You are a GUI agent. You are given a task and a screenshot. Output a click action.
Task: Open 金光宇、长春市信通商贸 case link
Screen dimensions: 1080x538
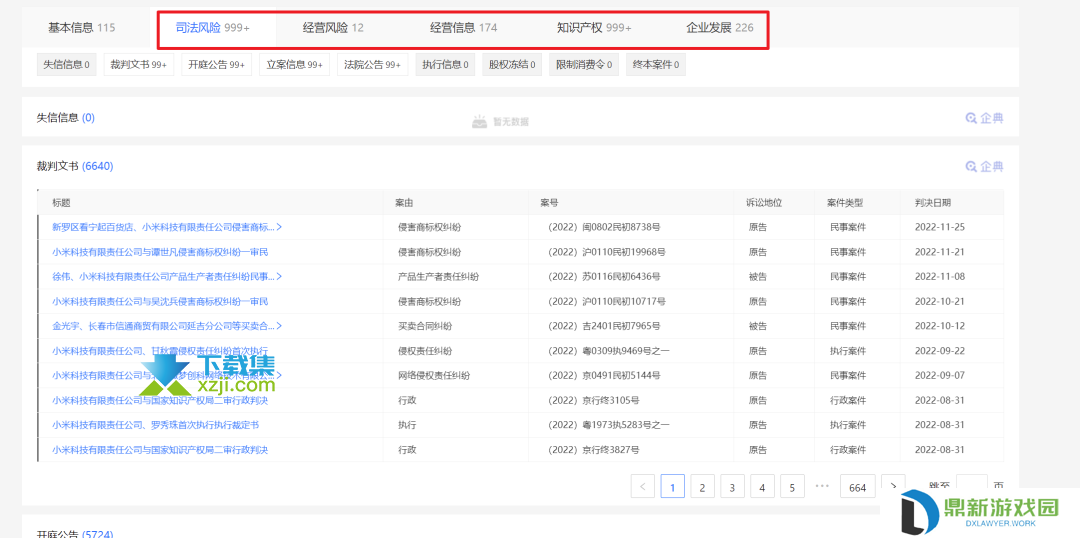tap(163, 326)
